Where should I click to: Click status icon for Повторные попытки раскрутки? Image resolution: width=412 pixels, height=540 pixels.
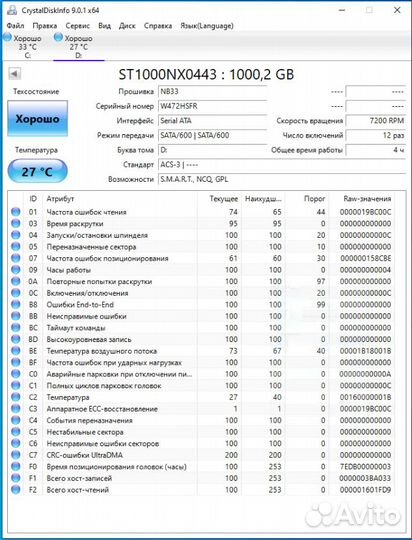point(16,281)
